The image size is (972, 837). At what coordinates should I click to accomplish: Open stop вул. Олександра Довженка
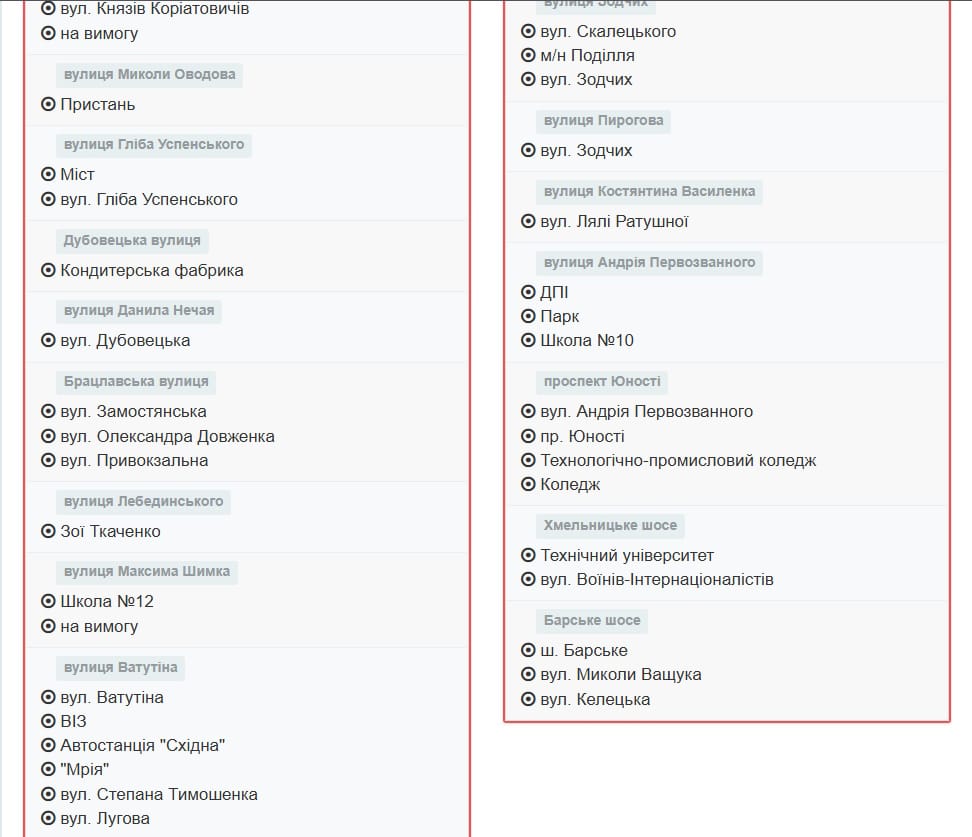click(167, 436)
